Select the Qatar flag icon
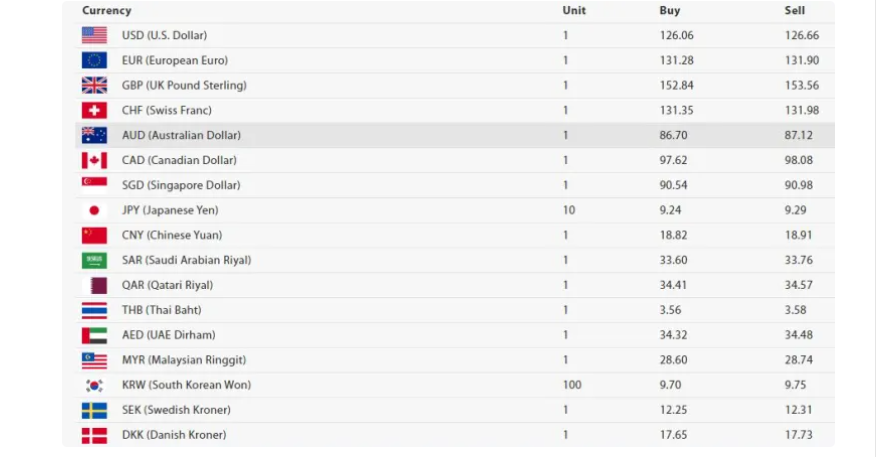The height and width of the screenshot is (457, 885). [x=94, y=285]
